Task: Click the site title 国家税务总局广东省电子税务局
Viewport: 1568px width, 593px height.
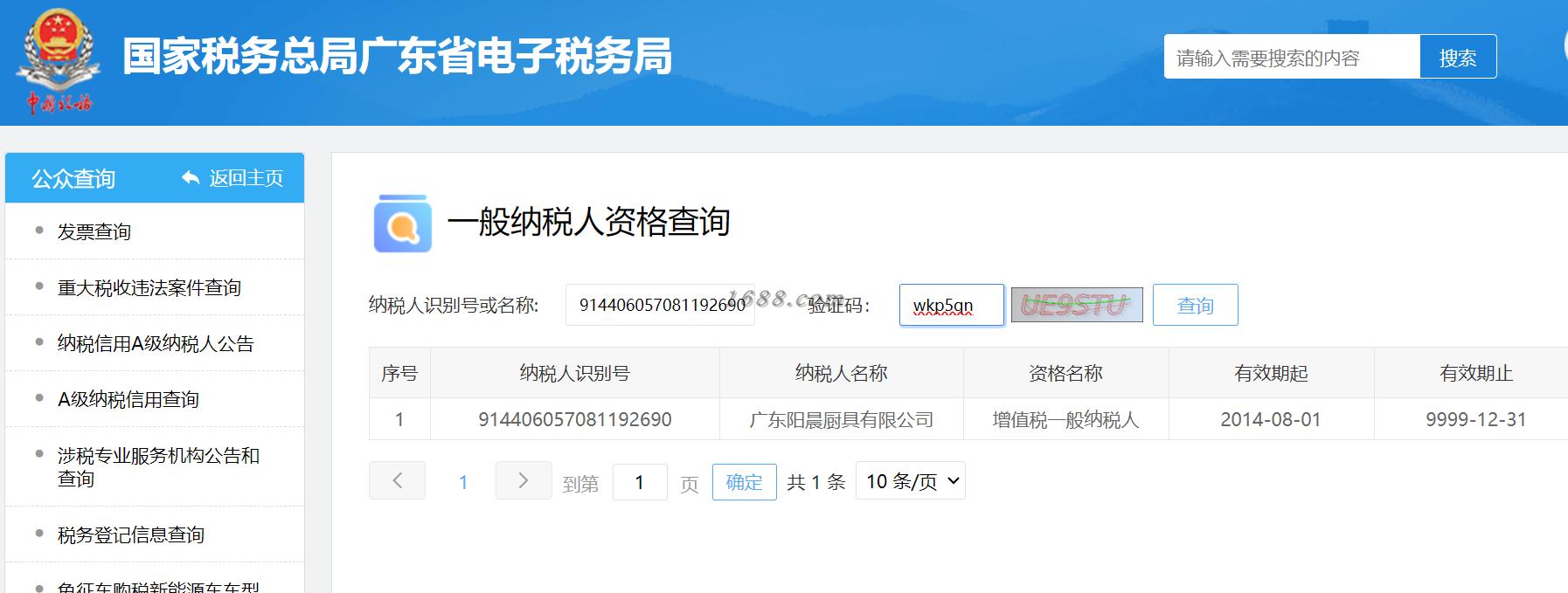Action: [398, 56]
